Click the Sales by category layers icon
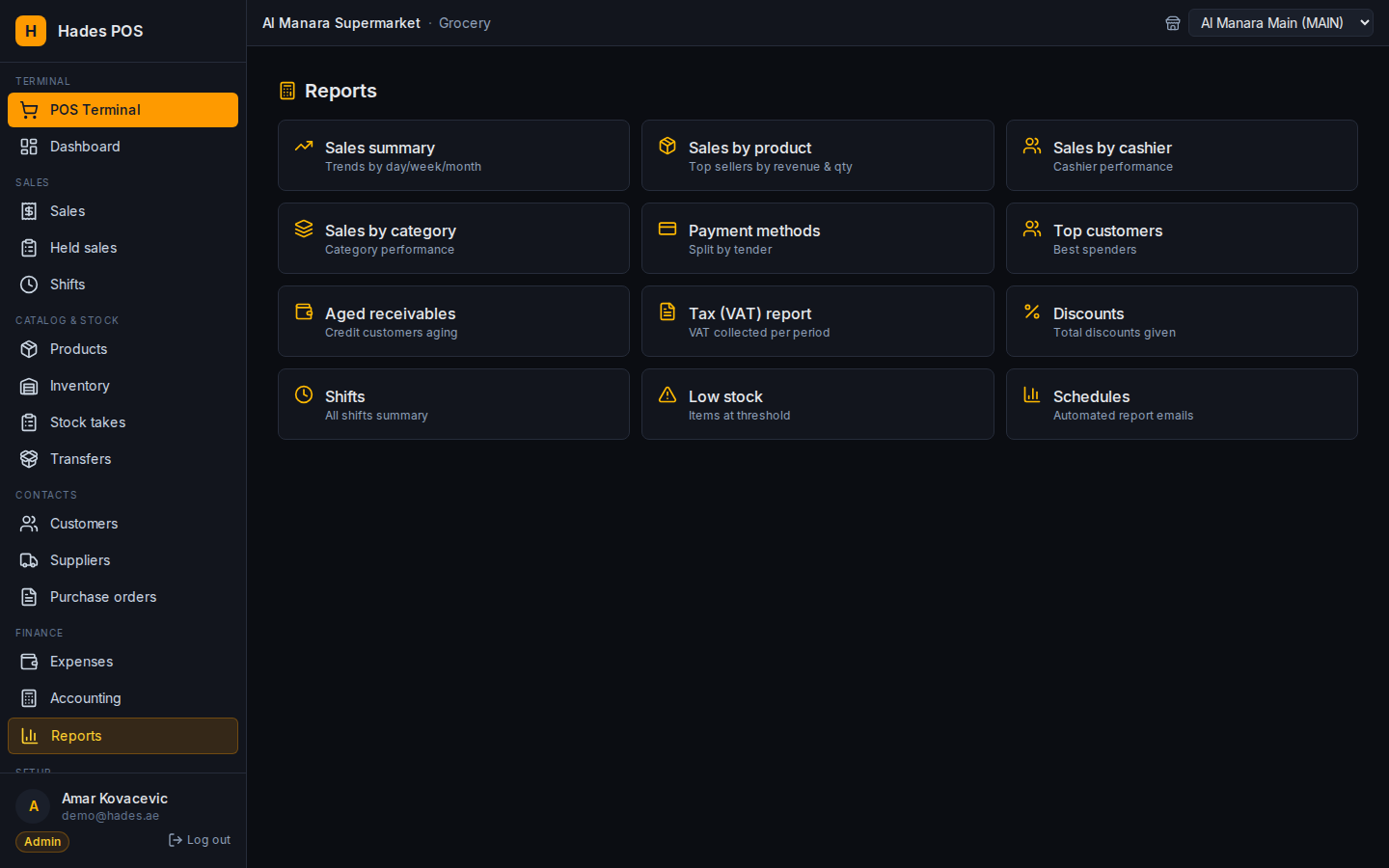The image size is (1389, 868). (304, 229)
